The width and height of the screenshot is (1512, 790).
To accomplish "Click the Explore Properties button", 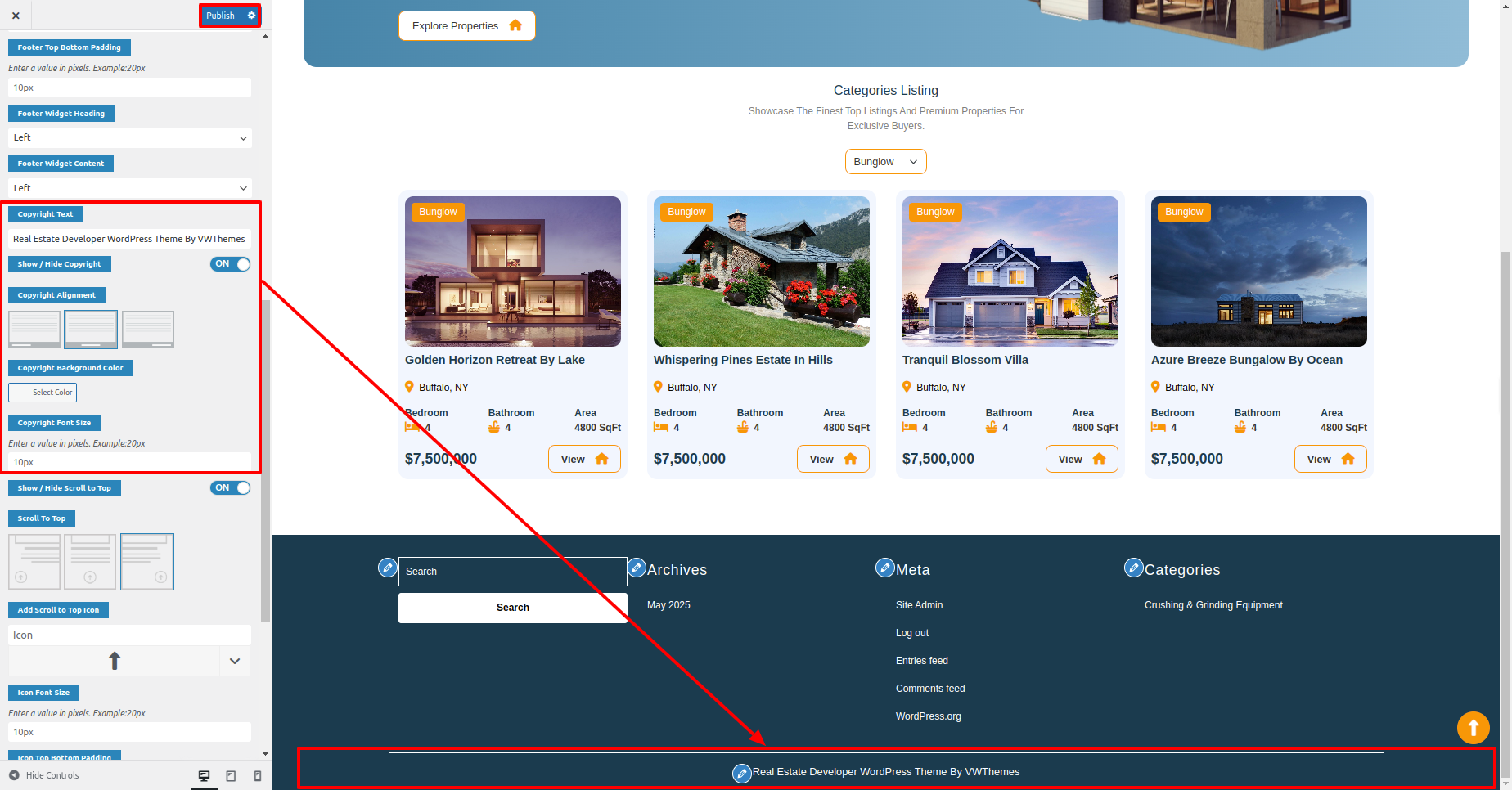I will tap(466, 26).
